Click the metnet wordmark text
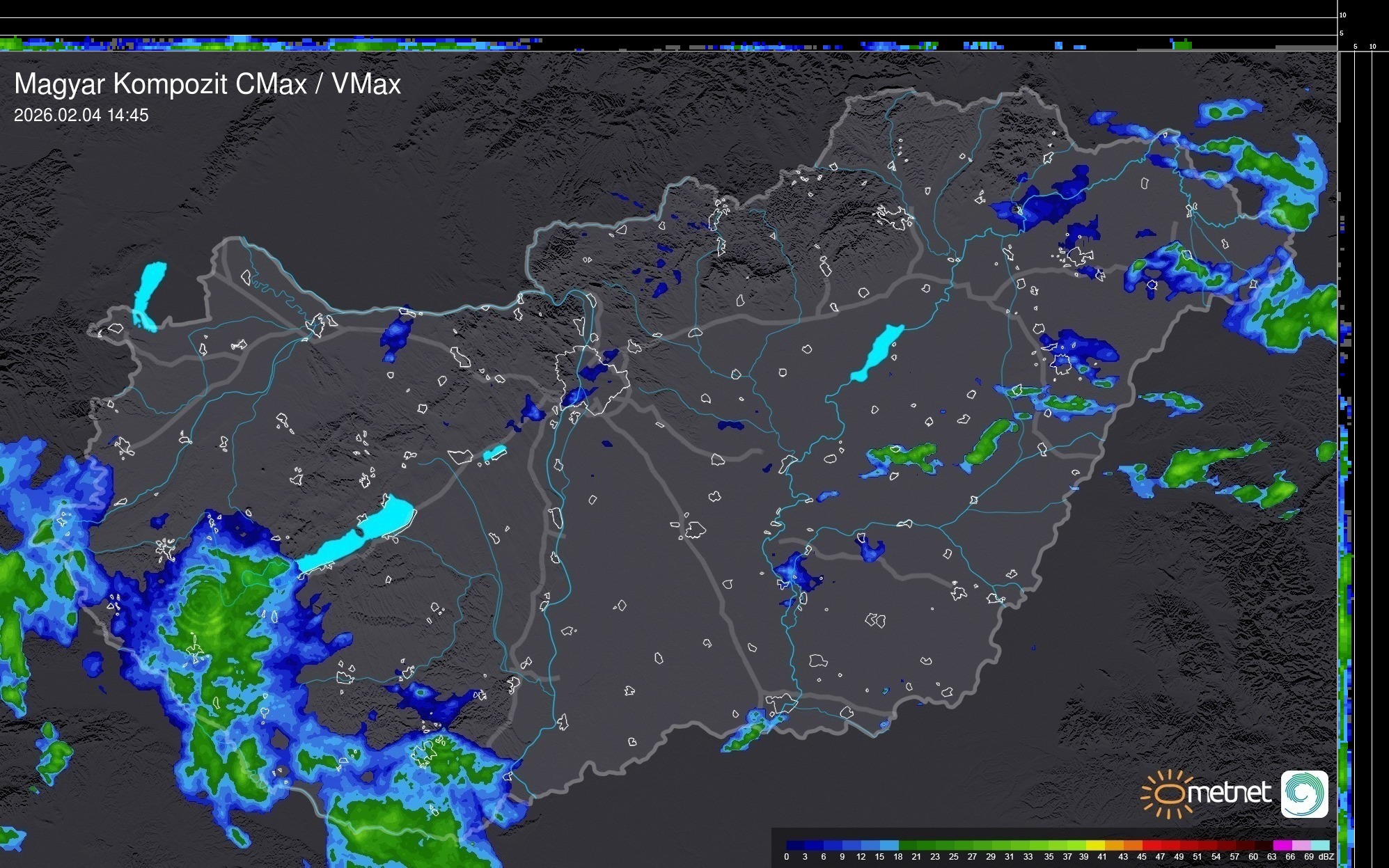 [1229, 793]
